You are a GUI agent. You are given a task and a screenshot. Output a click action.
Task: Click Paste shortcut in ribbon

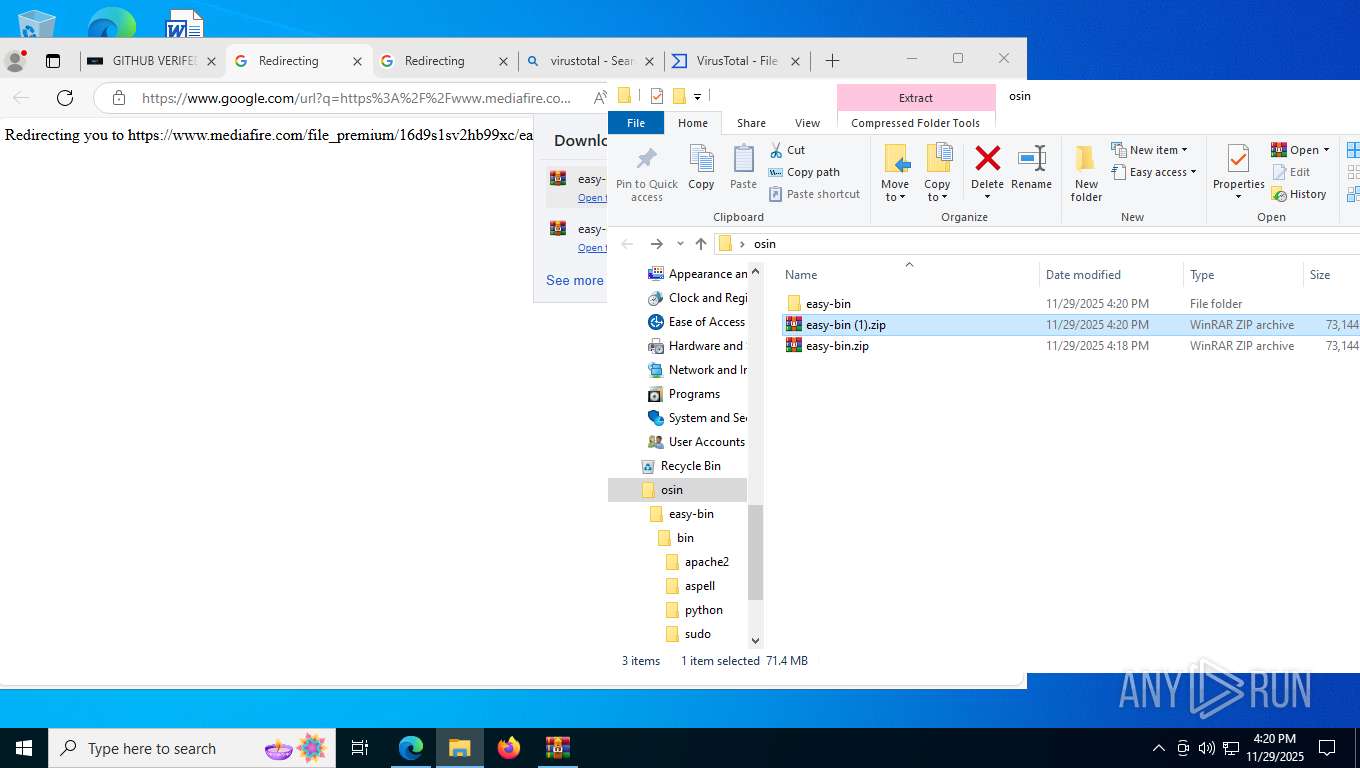[x=814, y=194]
